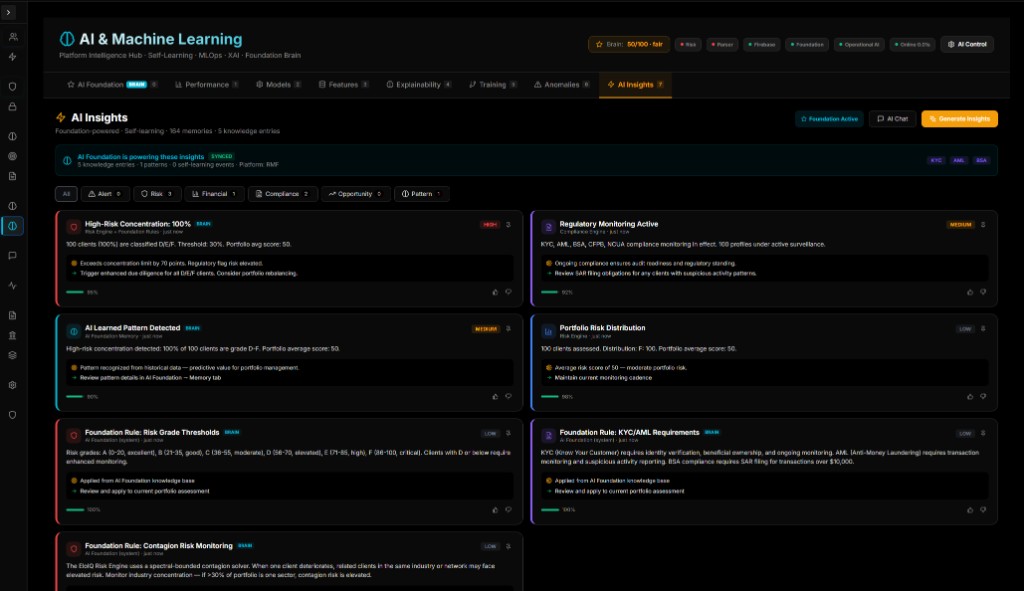Thumbs up the High-Risk Concentration insight
Viewport: 1024px width, 591px height.
pyautogui.click(x=494, y=292)
